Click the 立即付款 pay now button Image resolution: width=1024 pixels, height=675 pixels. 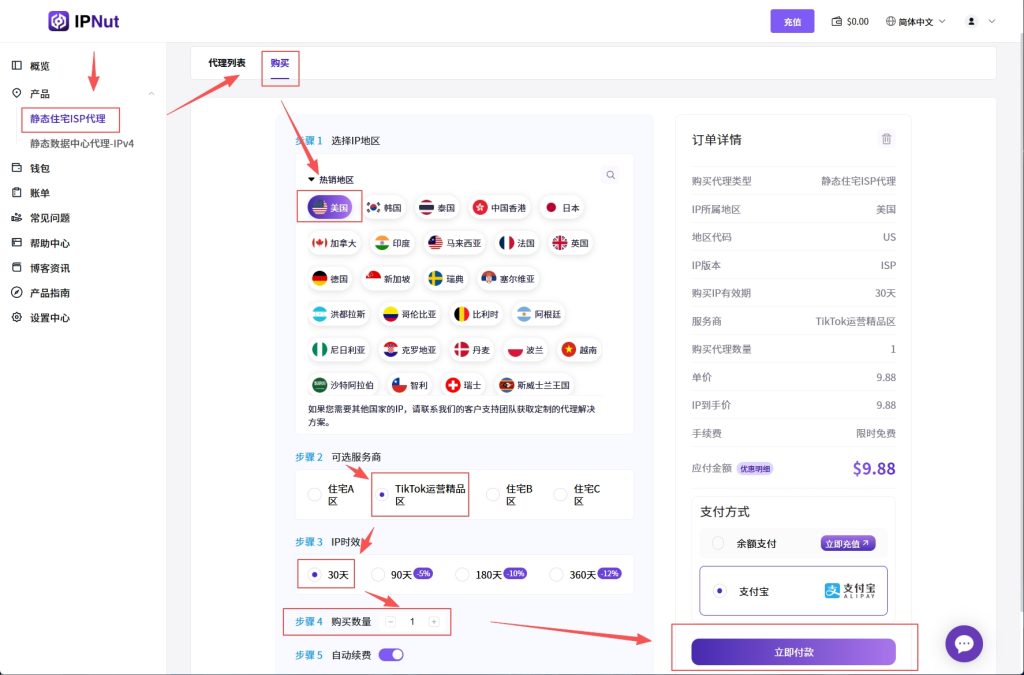793,652
